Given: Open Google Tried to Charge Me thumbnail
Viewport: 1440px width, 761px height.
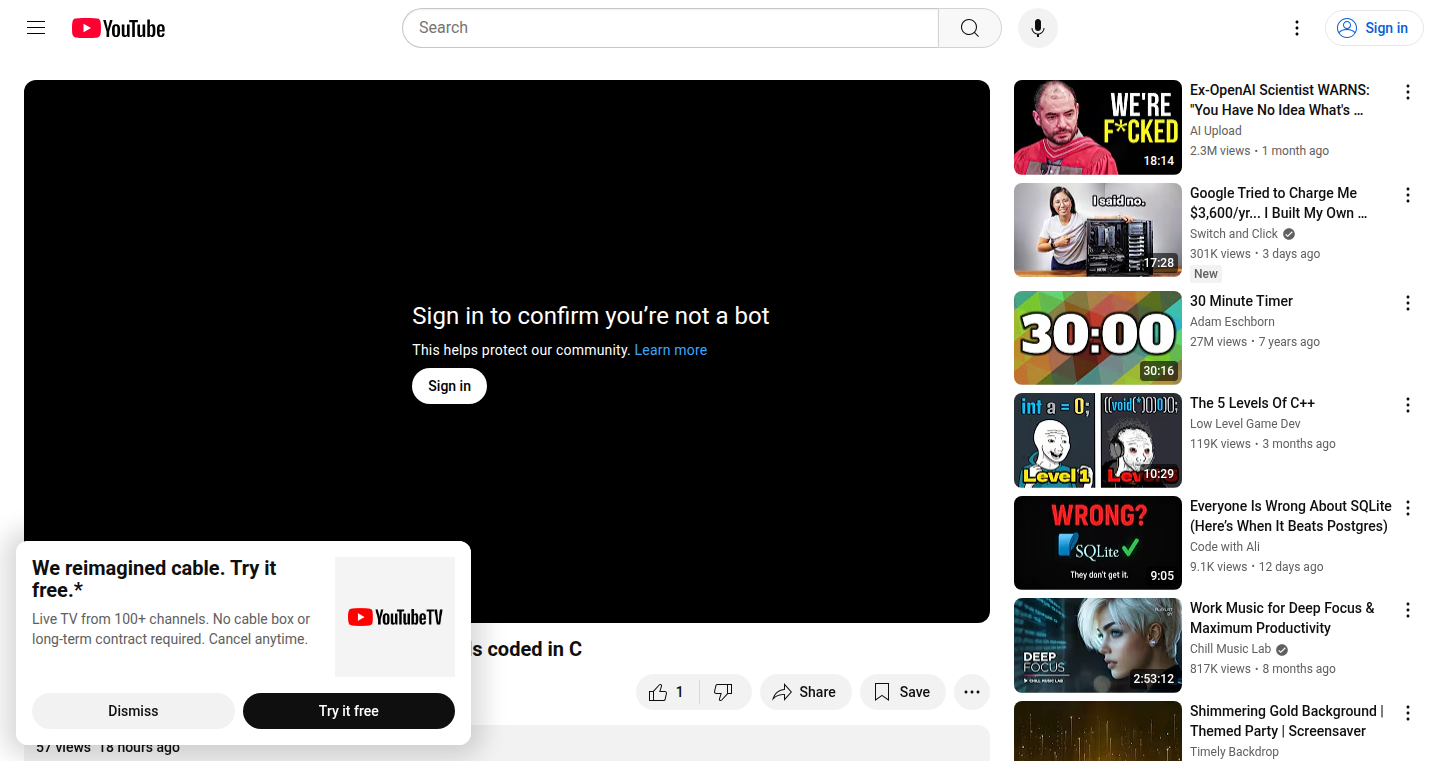Looking at the screenshot, I should coord(1098,230).
